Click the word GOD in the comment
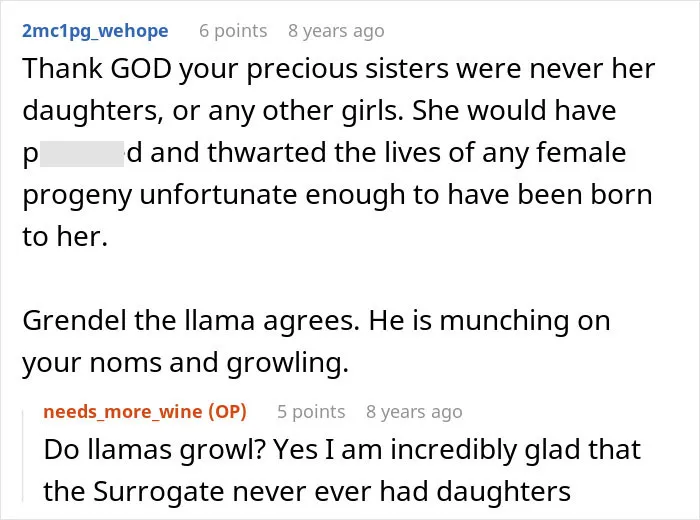 (x=141, y=69)
